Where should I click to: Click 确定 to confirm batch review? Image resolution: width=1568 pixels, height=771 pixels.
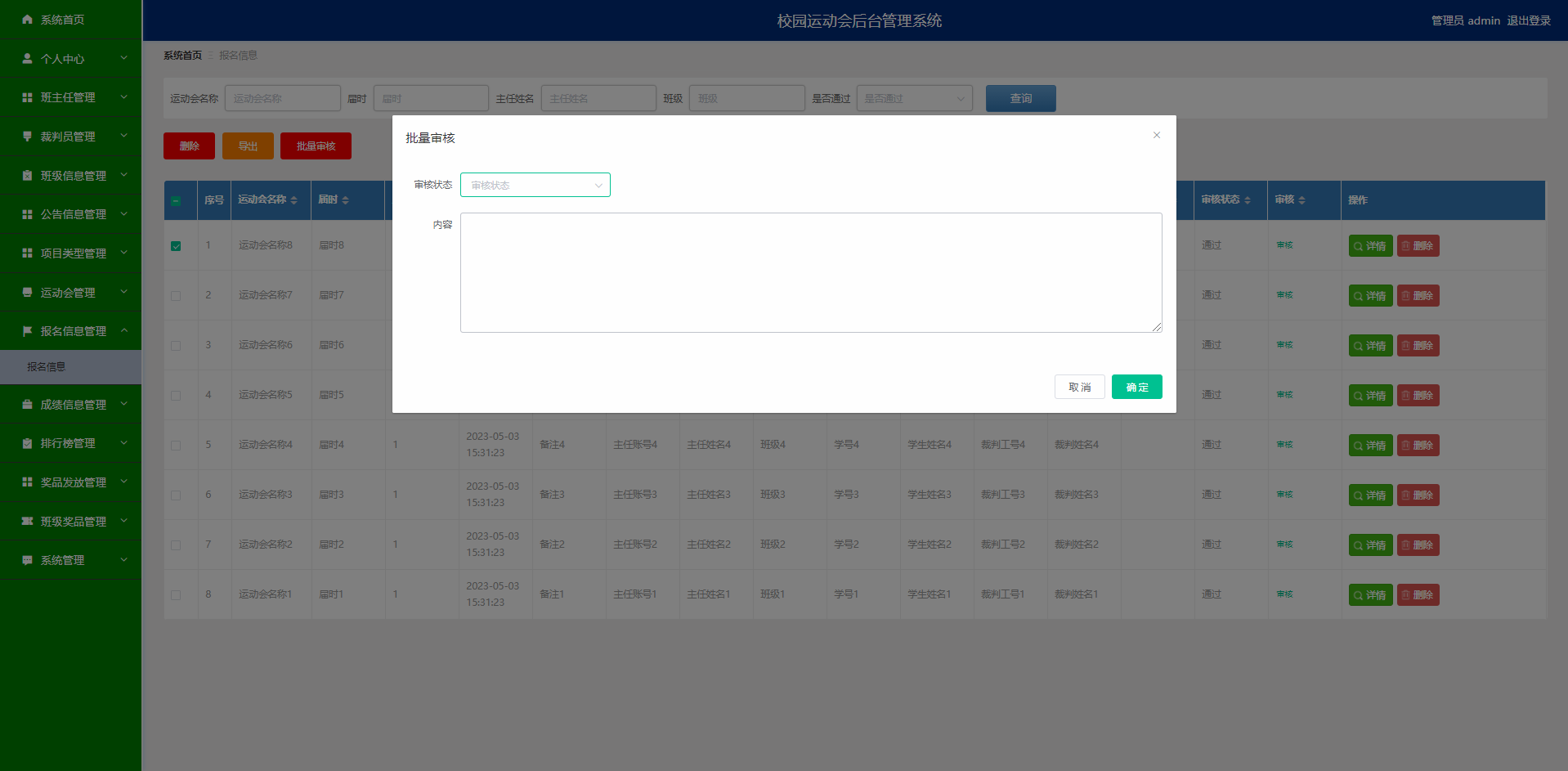pos(1137,387)
